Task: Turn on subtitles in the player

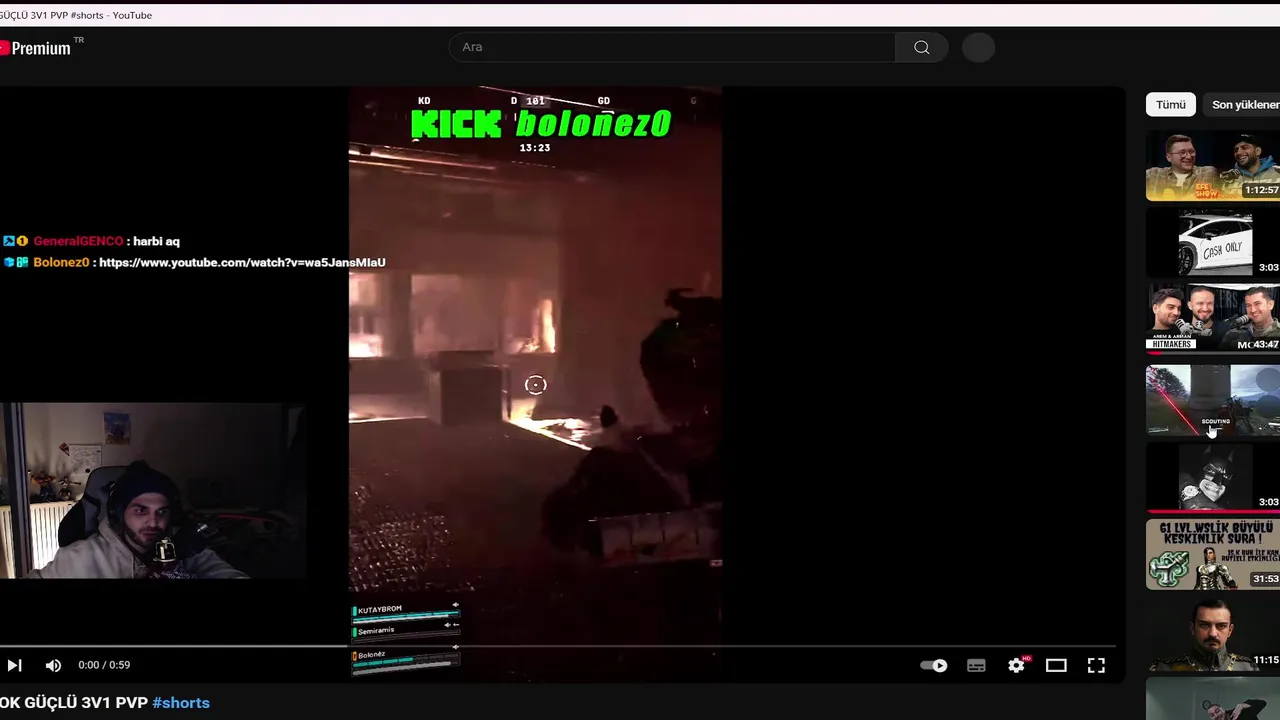Action: 976,665
